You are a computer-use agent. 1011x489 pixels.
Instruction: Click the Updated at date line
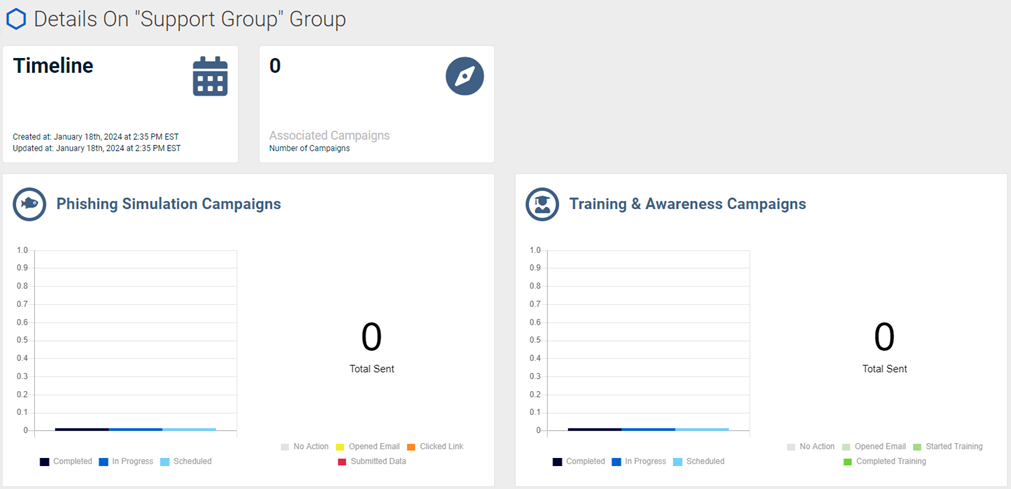click(x=97, y=148)
